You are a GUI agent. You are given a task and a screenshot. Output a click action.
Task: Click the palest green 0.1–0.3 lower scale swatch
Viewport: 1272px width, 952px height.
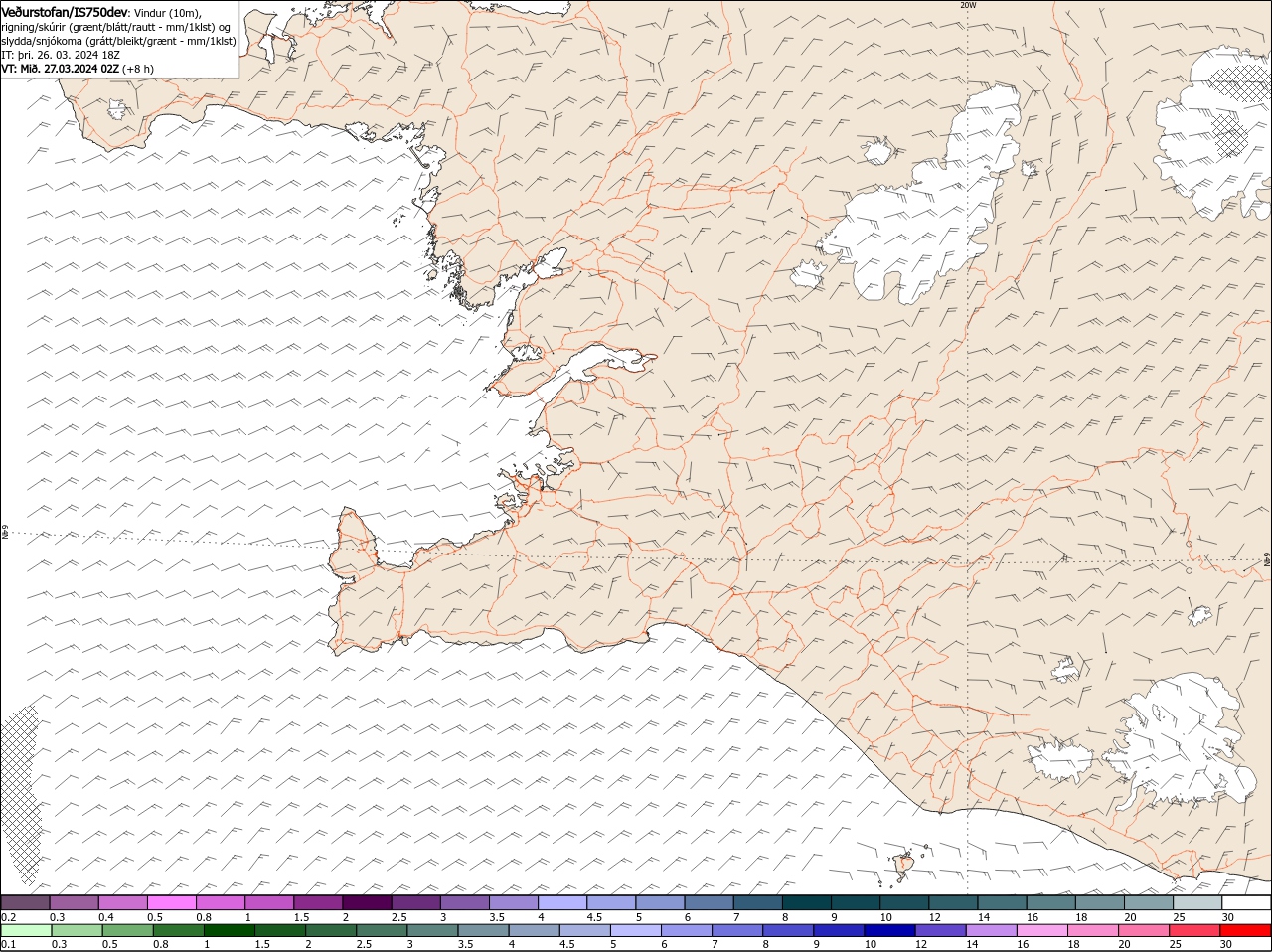point(26,930)
